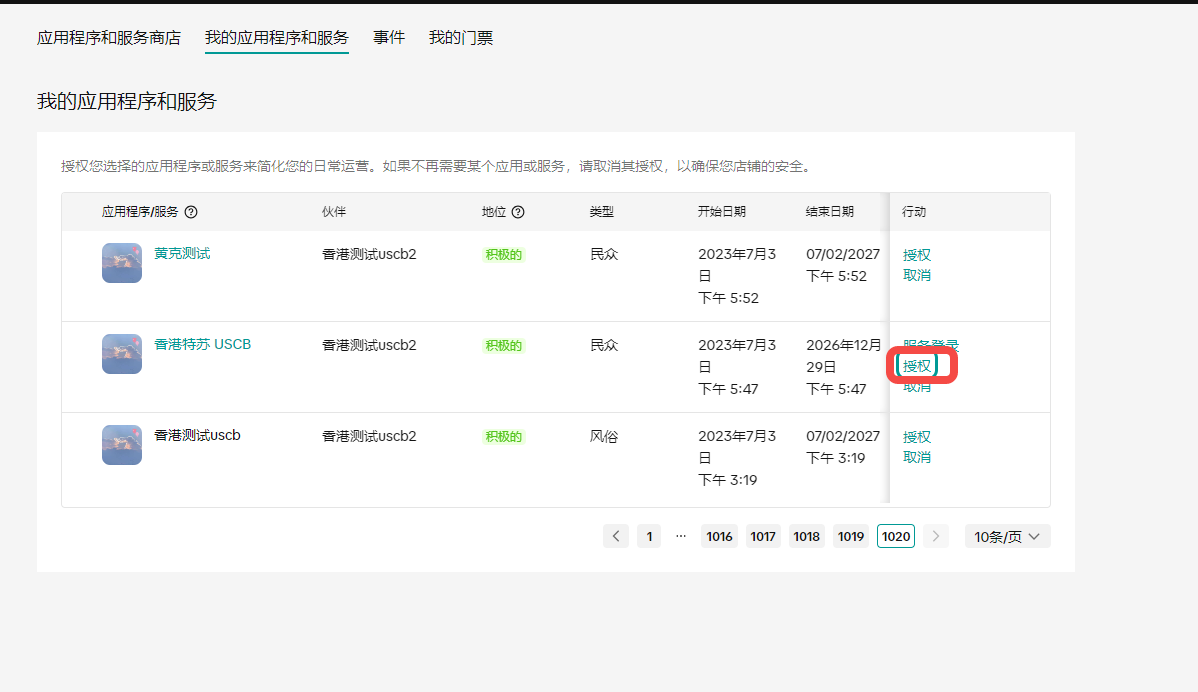Image resolution: width=1198 pixels, height=692 pixels.
Task: Click the 黄克测试 app thumbnail image
Action: click(x=122, y=263)
